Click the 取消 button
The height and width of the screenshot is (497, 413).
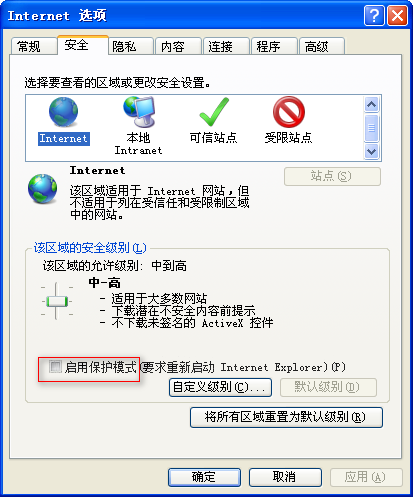[285, 477]
